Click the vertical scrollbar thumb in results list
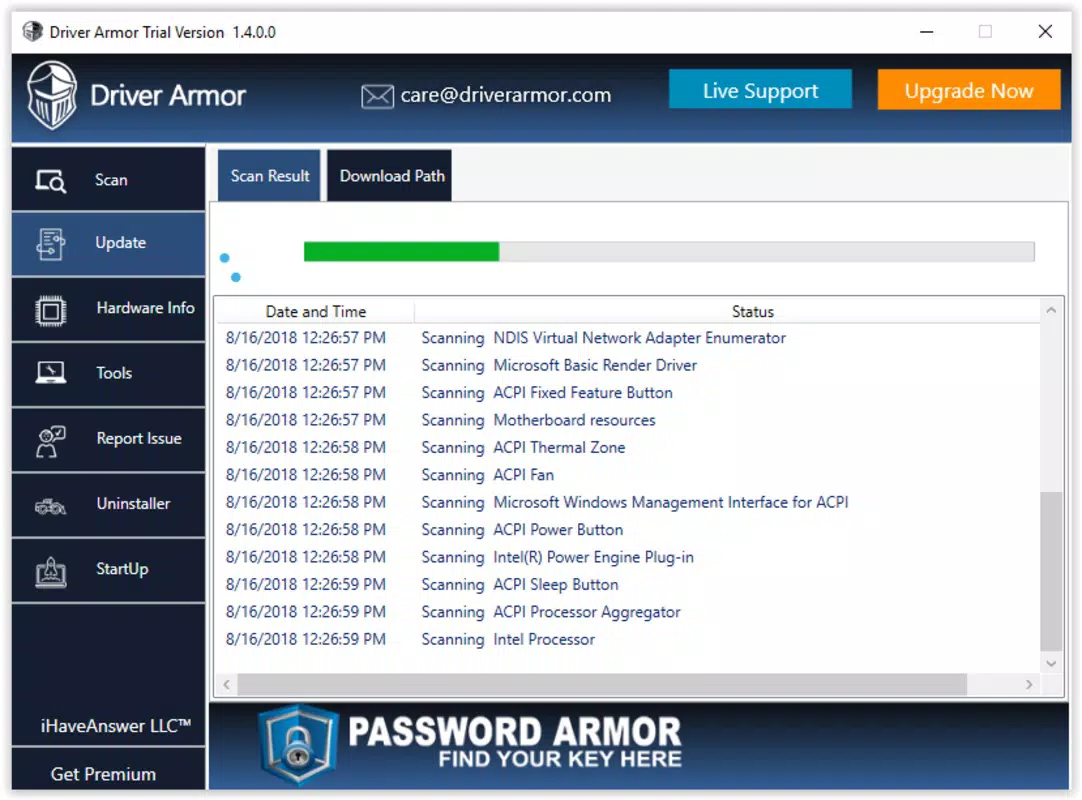 [1051, 571]
